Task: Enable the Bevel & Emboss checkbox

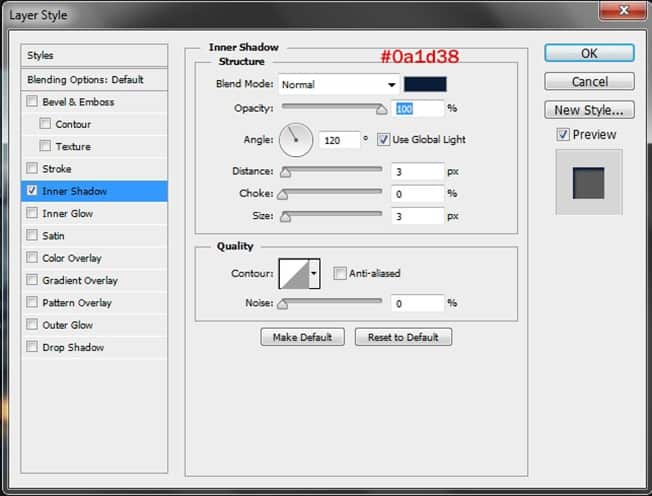Action: point(33,102)
